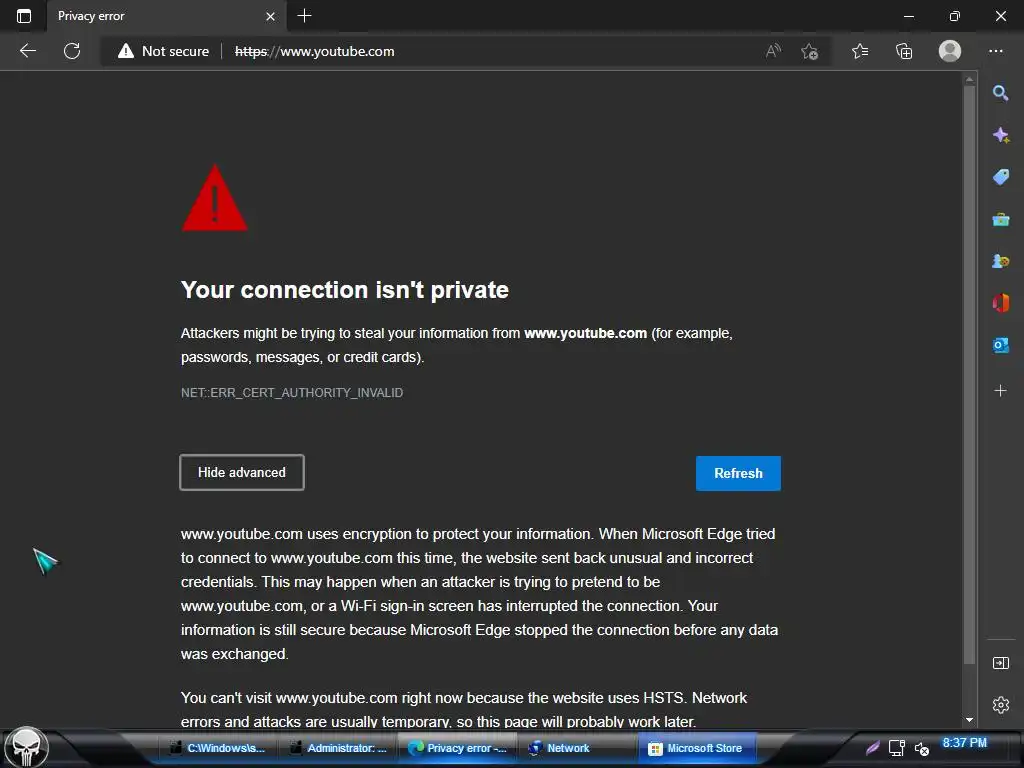Click the Not secure site info warning
This screenshot has height=768, width=1024.
pos(163,51)
